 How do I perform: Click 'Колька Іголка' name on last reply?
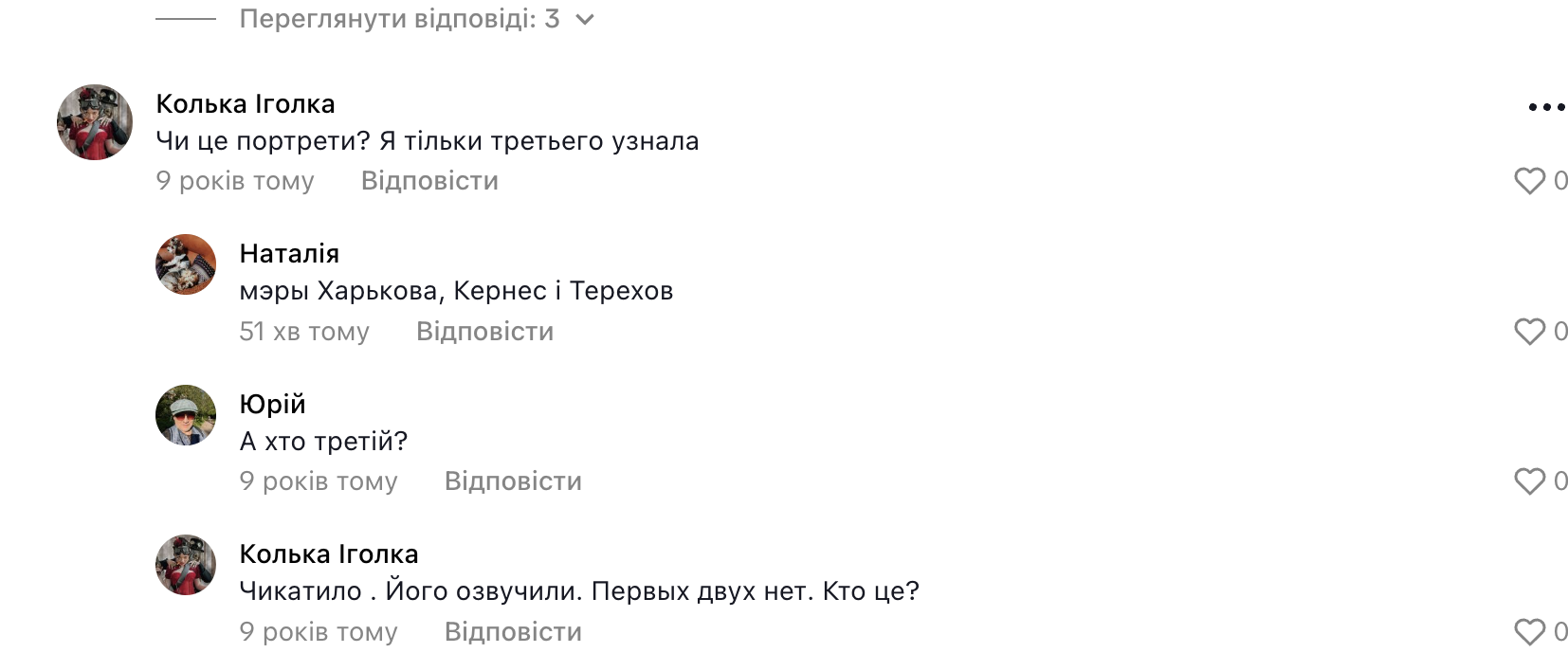[329, 554]
